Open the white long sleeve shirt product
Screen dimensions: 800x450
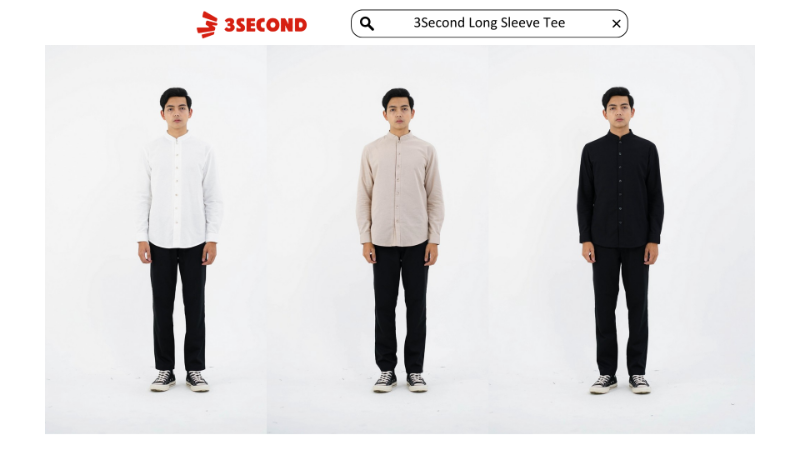pos(179,189)
